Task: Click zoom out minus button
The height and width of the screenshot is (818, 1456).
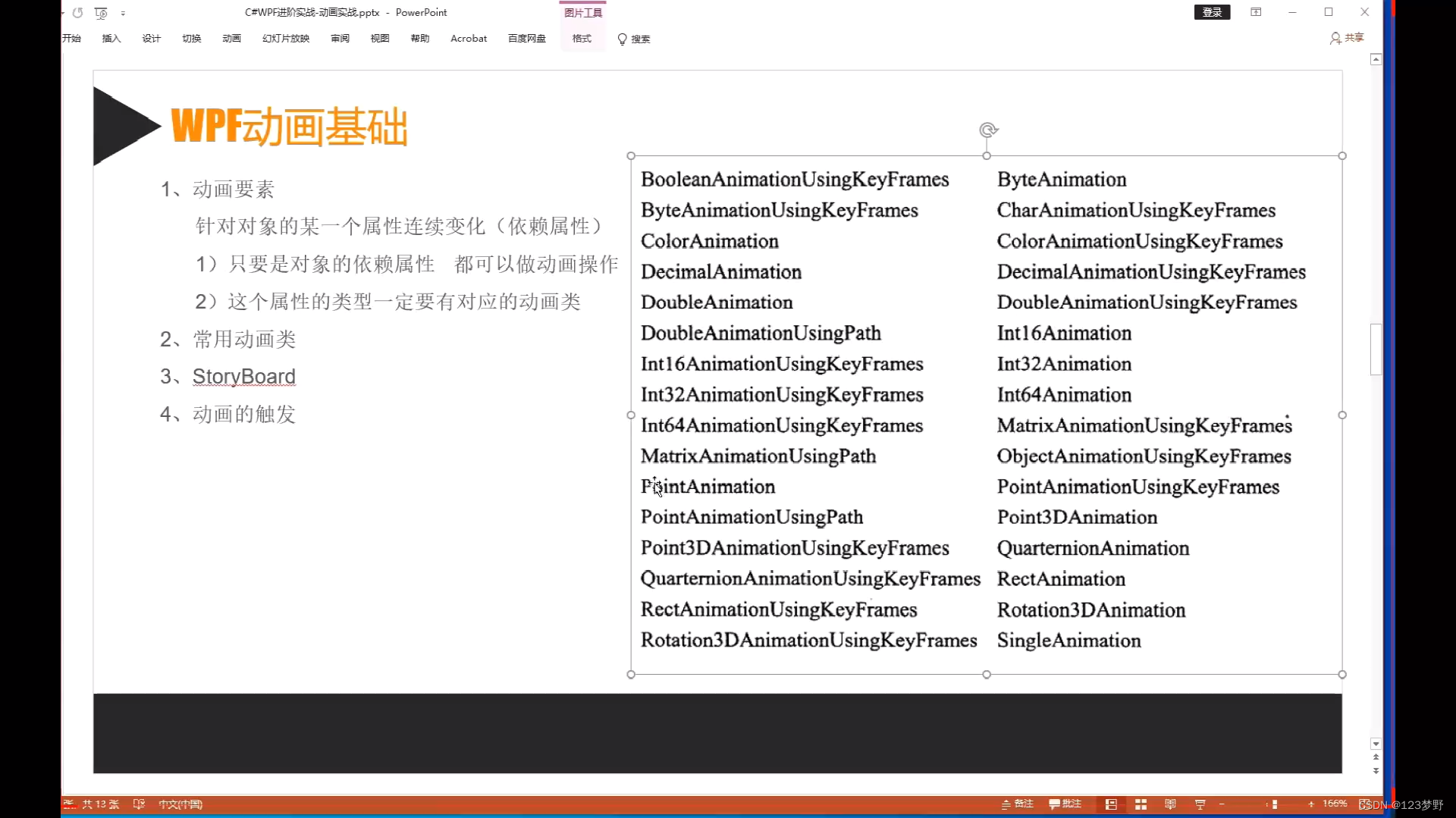Action: pyautogui.click(x=1222, y=804)
